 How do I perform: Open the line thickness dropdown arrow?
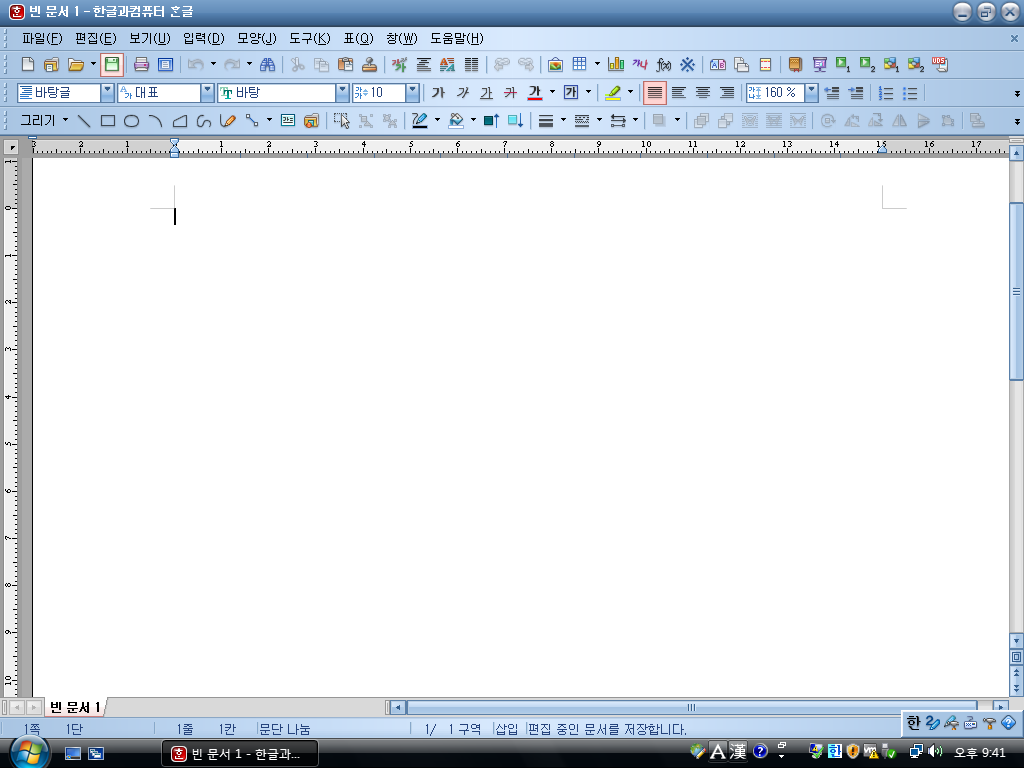[563, 120]
